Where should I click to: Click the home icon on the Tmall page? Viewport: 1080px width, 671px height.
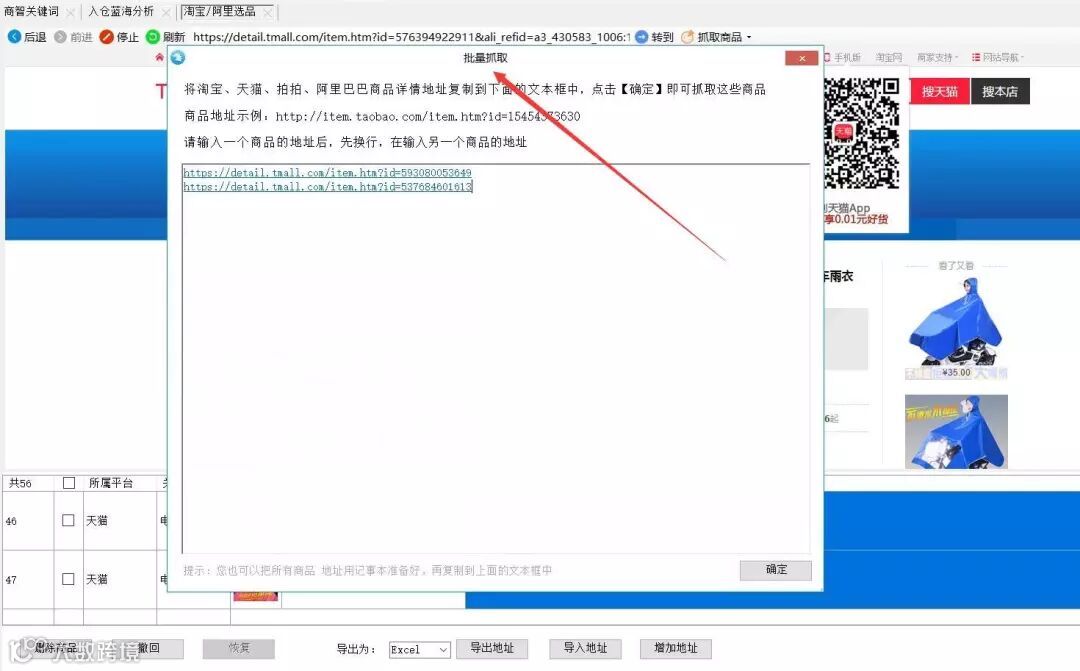(159, 57)
